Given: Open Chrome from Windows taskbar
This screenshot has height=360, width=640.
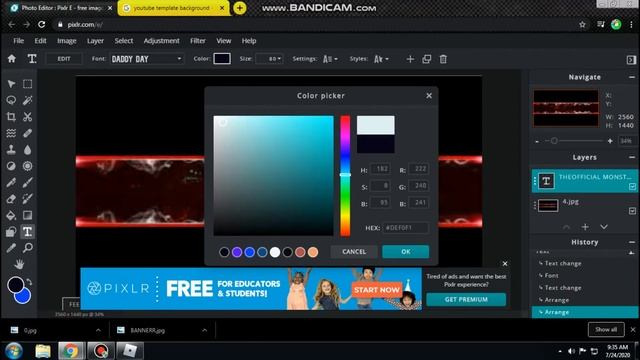Looking at the screenshot, I should pos(71,351).
